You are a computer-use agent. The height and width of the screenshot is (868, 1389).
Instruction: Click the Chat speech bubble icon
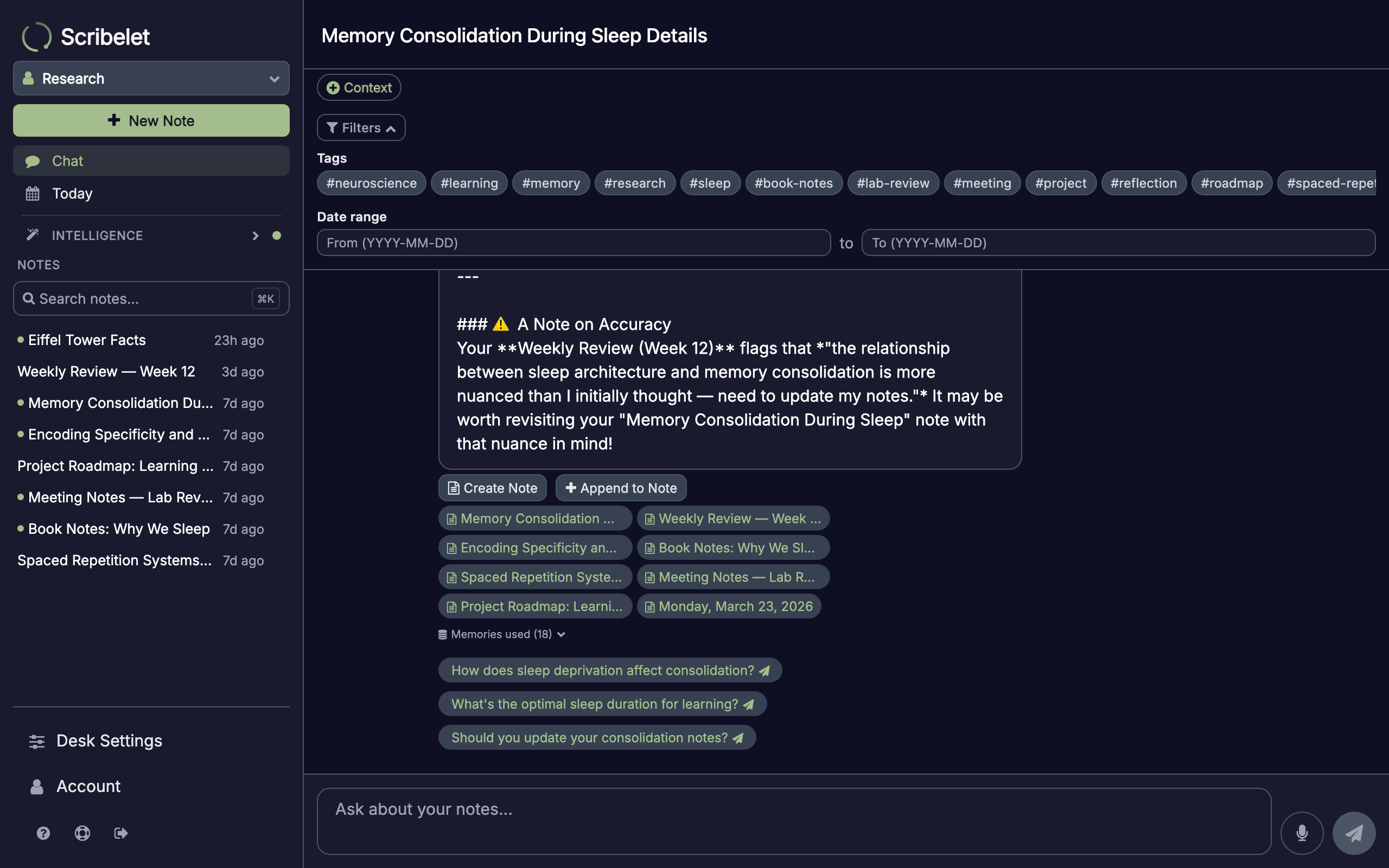coord(33,161)
